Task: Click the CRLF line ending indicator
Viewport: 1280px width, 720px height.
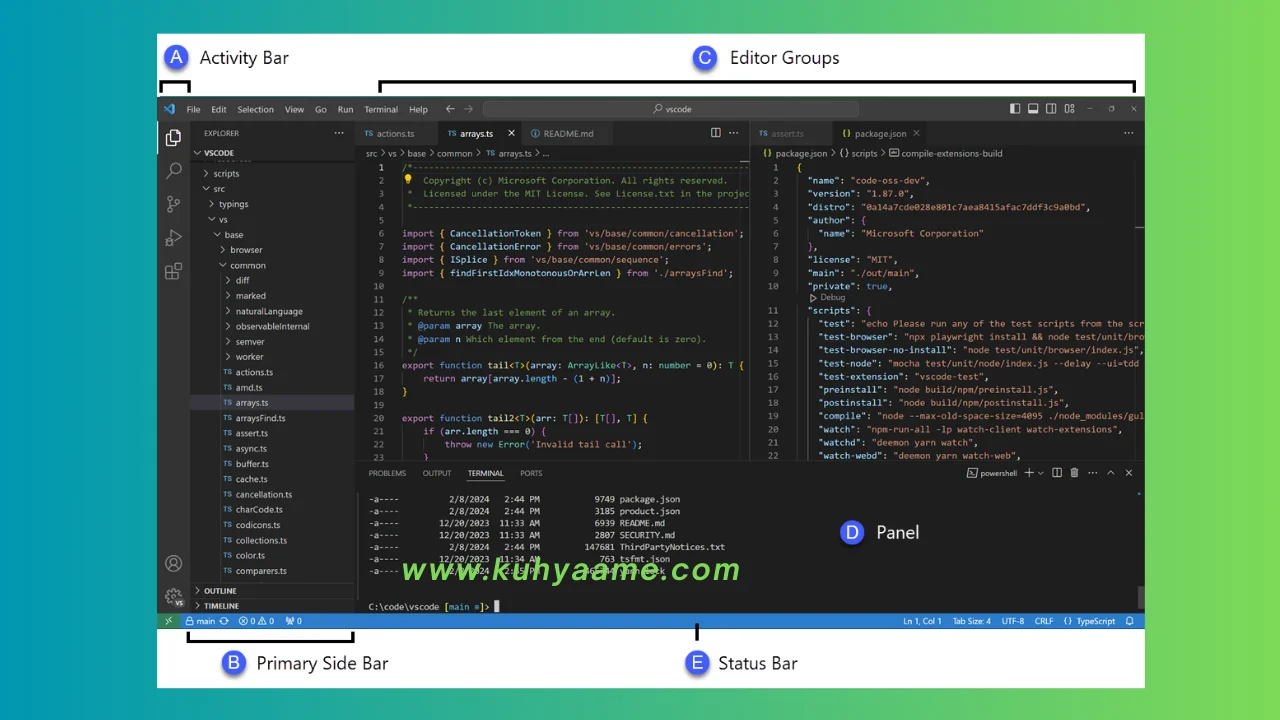Action: (x=1044, y=621)
